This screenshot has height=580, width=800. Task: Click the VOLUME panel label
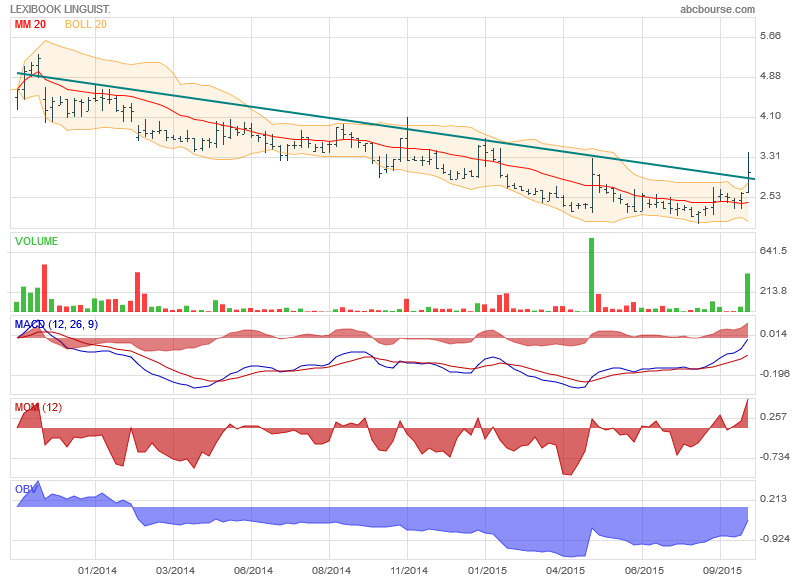[36, 241]
